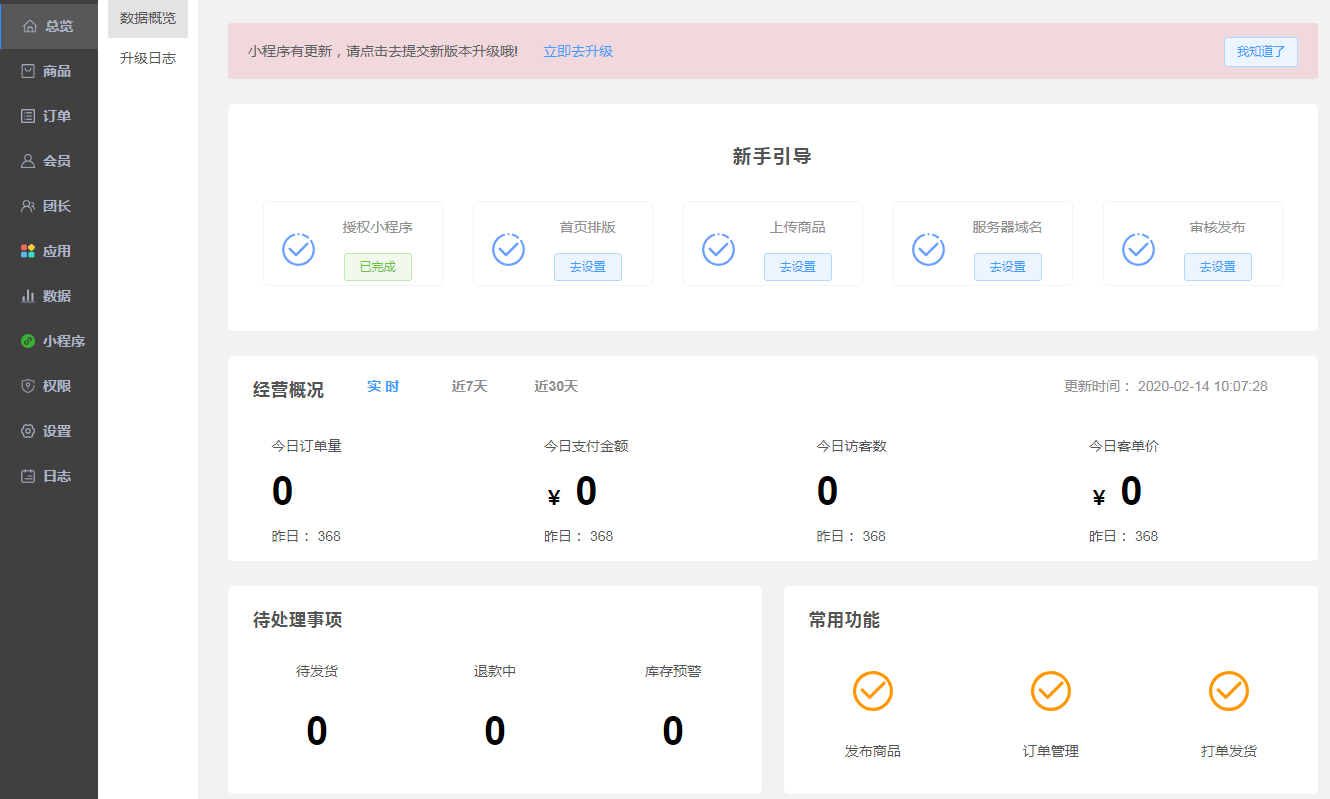Viewport: 1330px width, 799px height.
Task: Select the 实时 realtime tab
Action: (x=383, y=387)
